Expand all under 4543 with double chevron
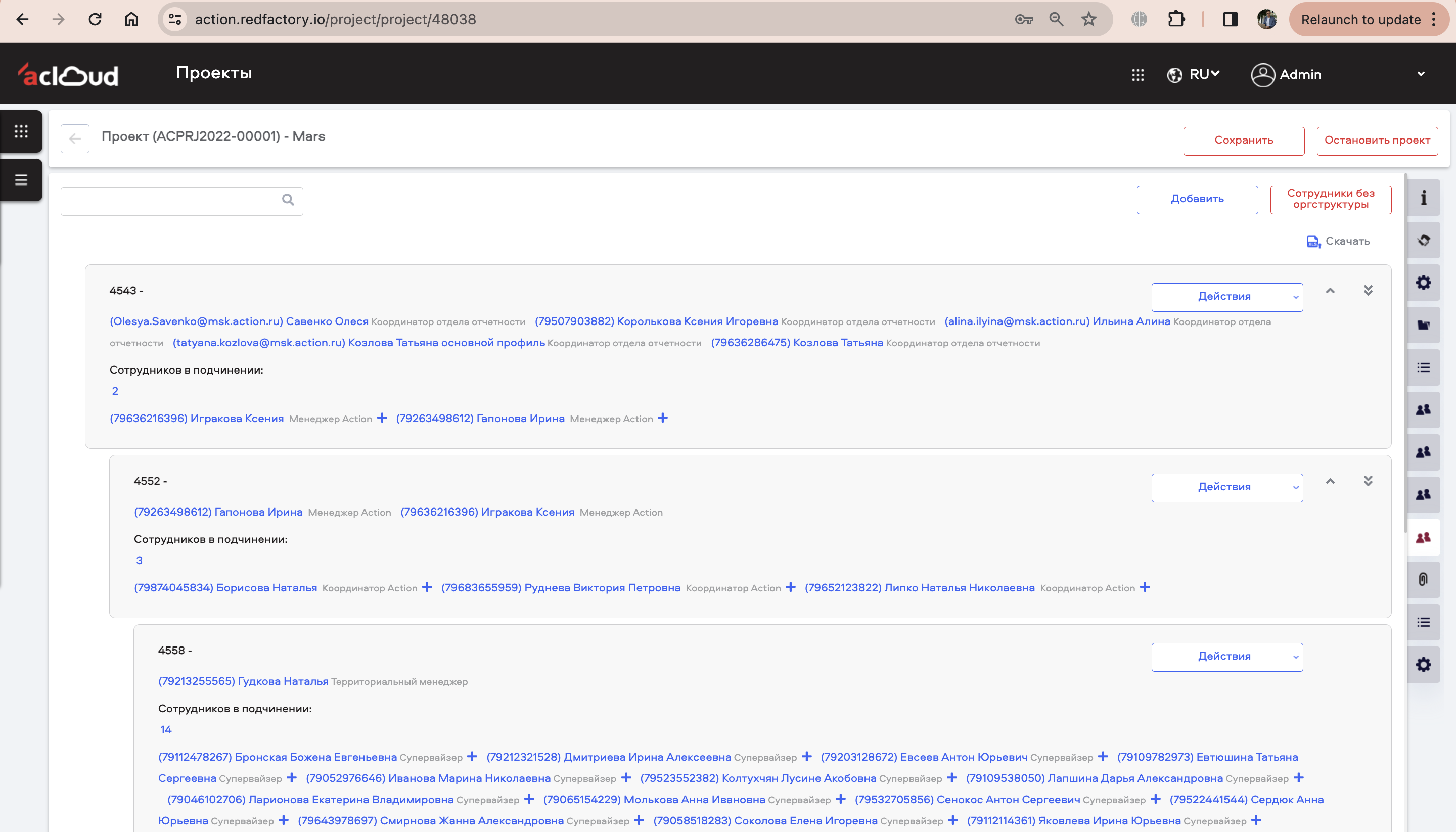1456x832 pixels. point(1368,291)
